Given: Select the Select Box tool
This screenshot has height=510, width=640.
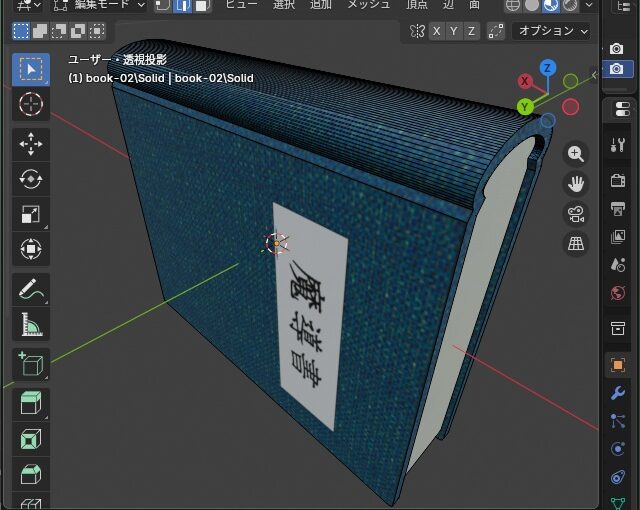Looking at the screenshot, I should [31, 69].
